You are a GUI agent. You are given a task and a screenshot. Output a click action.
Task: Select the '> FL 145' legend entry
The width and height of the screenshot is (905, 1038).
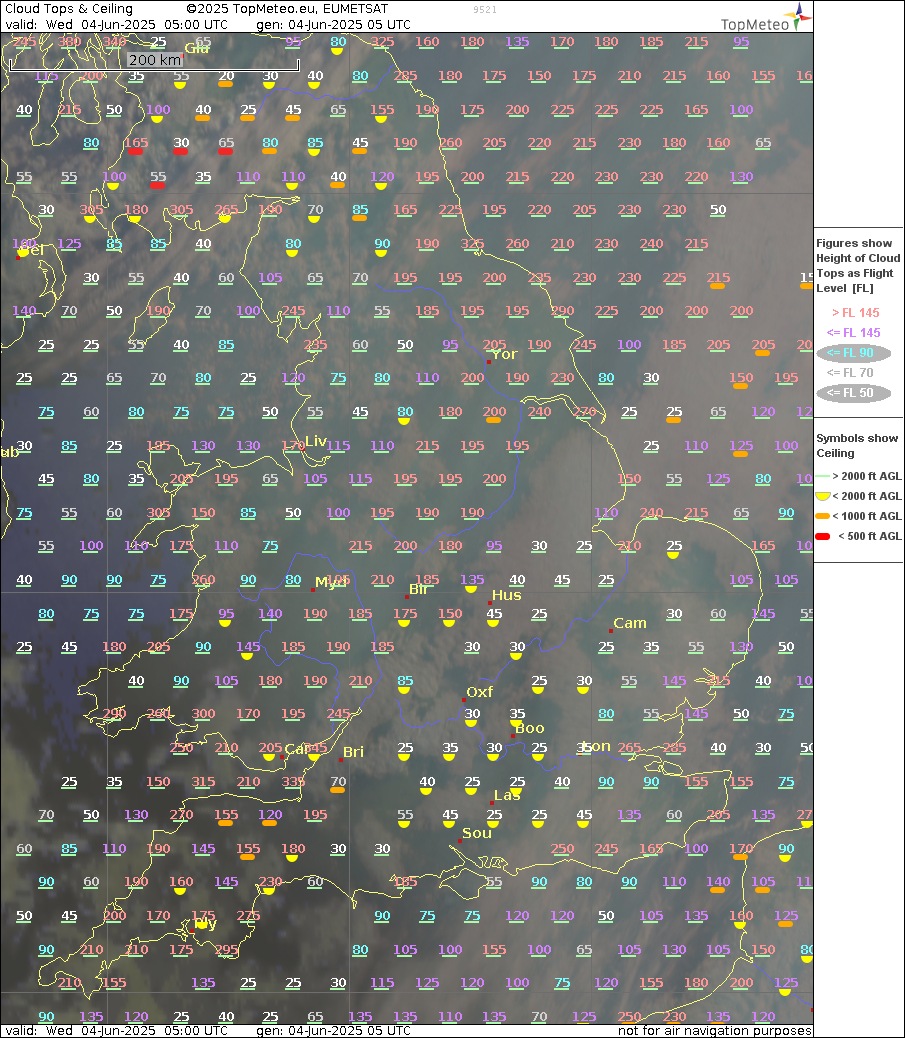point(855,312)
